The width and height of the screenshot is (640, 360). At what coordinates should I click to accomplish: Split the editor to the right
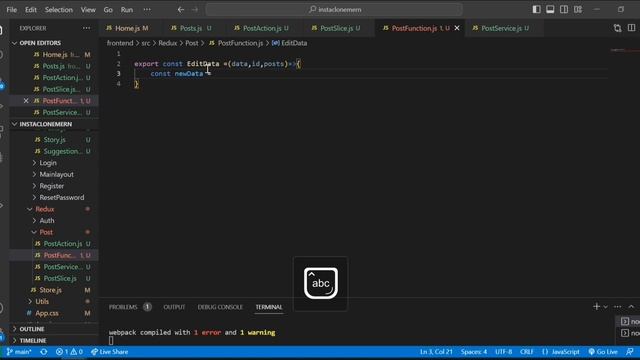pos(631,28)
